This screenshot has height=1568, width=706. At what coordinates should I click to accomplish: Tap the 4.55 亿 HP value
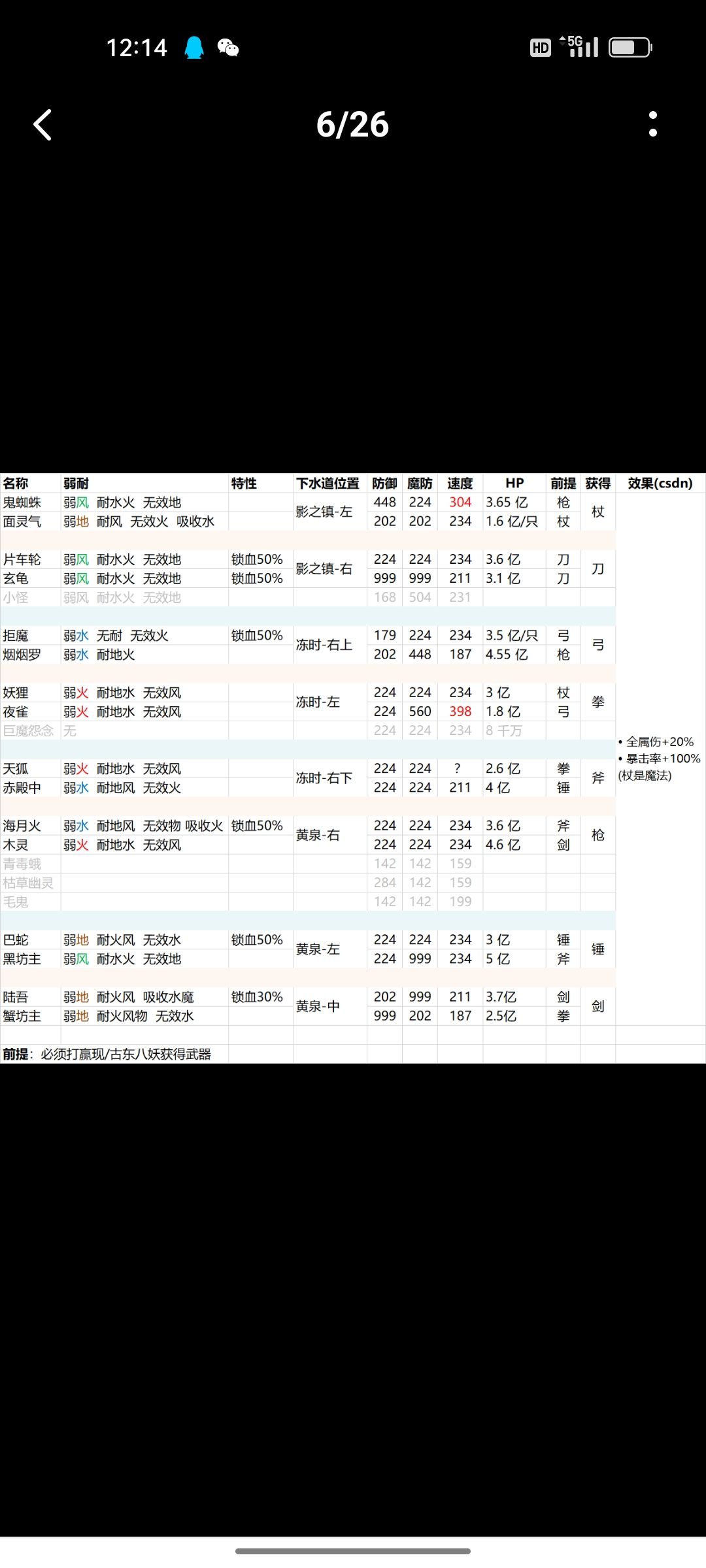coord(507,654)
